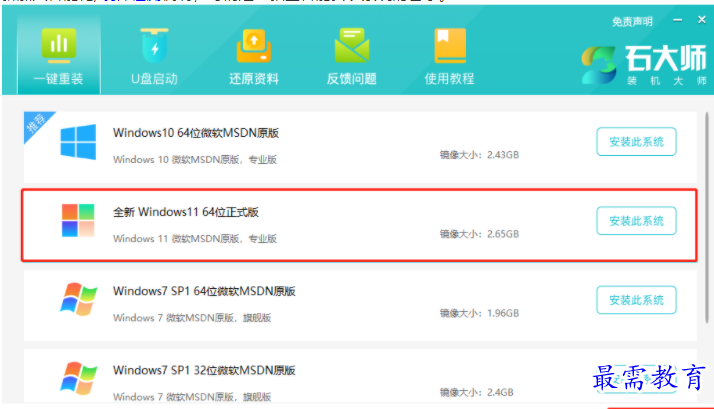Click 镜像大小: 1.96GB text
This screenshot has height=409, width=714.
(x=479, y=313)
